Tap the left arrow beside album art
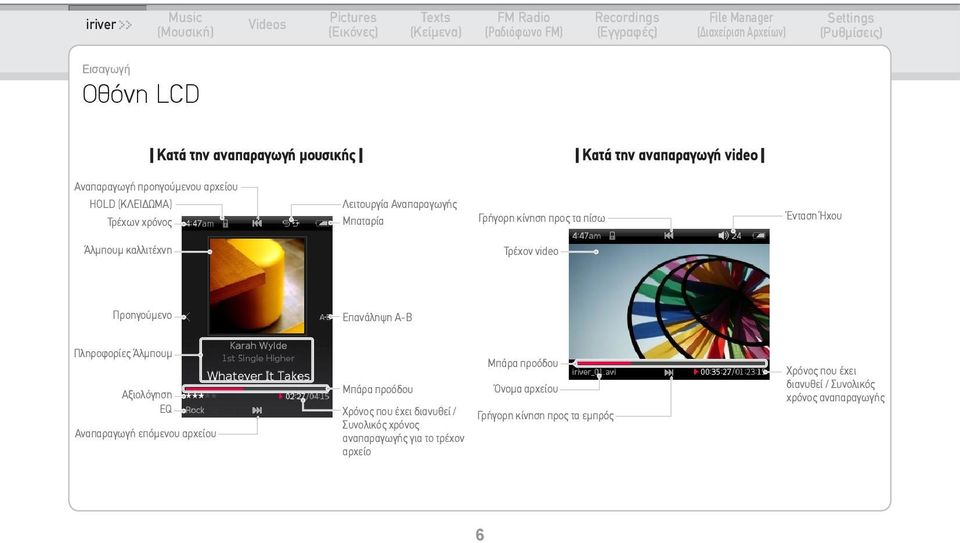960x543 pixels. point(187,317)
